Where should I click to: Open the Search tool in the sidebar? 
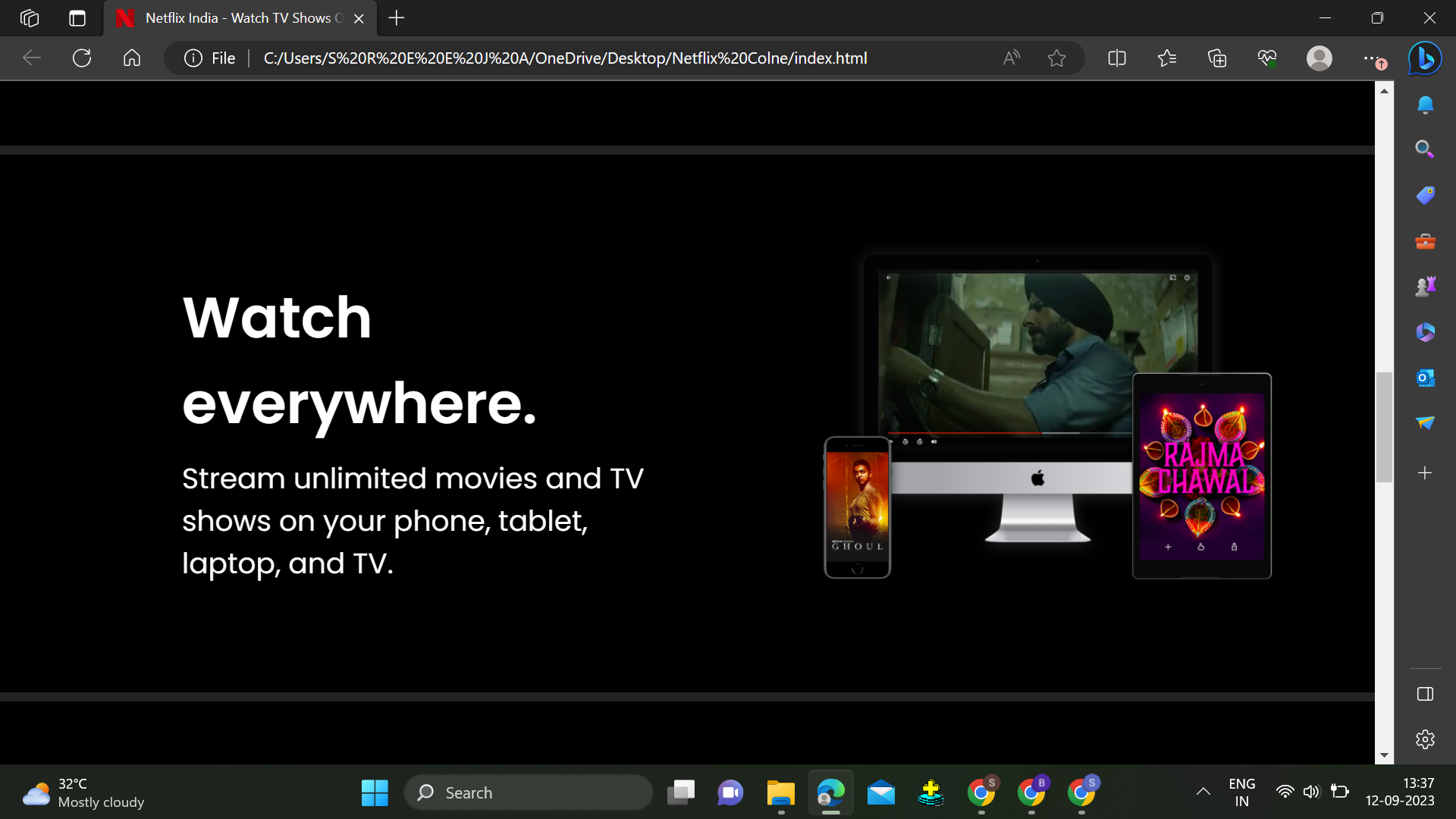click(x=1424, y=149)
